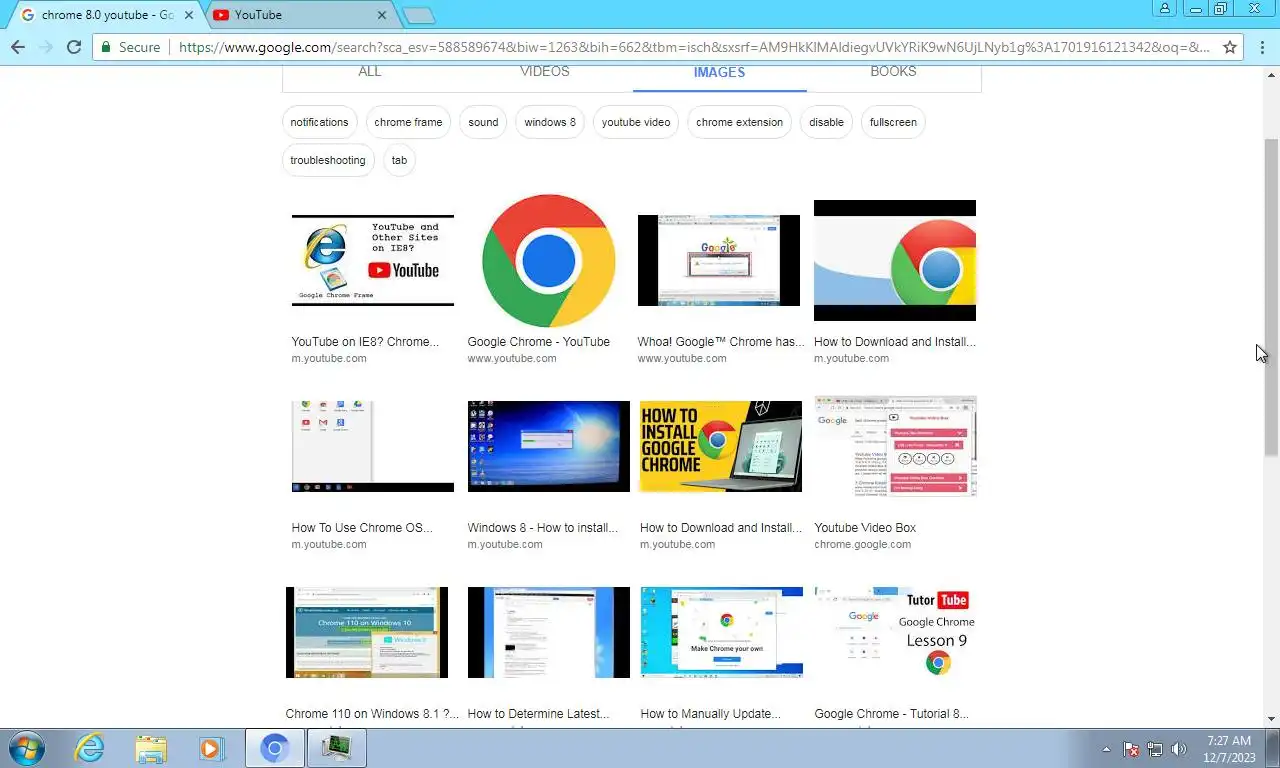1280x768 pixels.
Task: Open 'Tutor Tube Google Chrome Lesson 9' thumbnail
Action: [895, 632]
